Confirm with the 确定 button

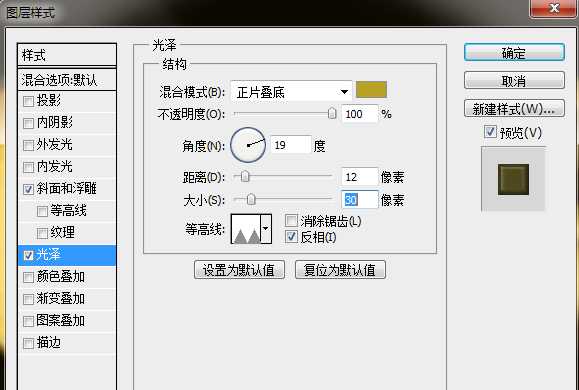[x=514, y=53]
